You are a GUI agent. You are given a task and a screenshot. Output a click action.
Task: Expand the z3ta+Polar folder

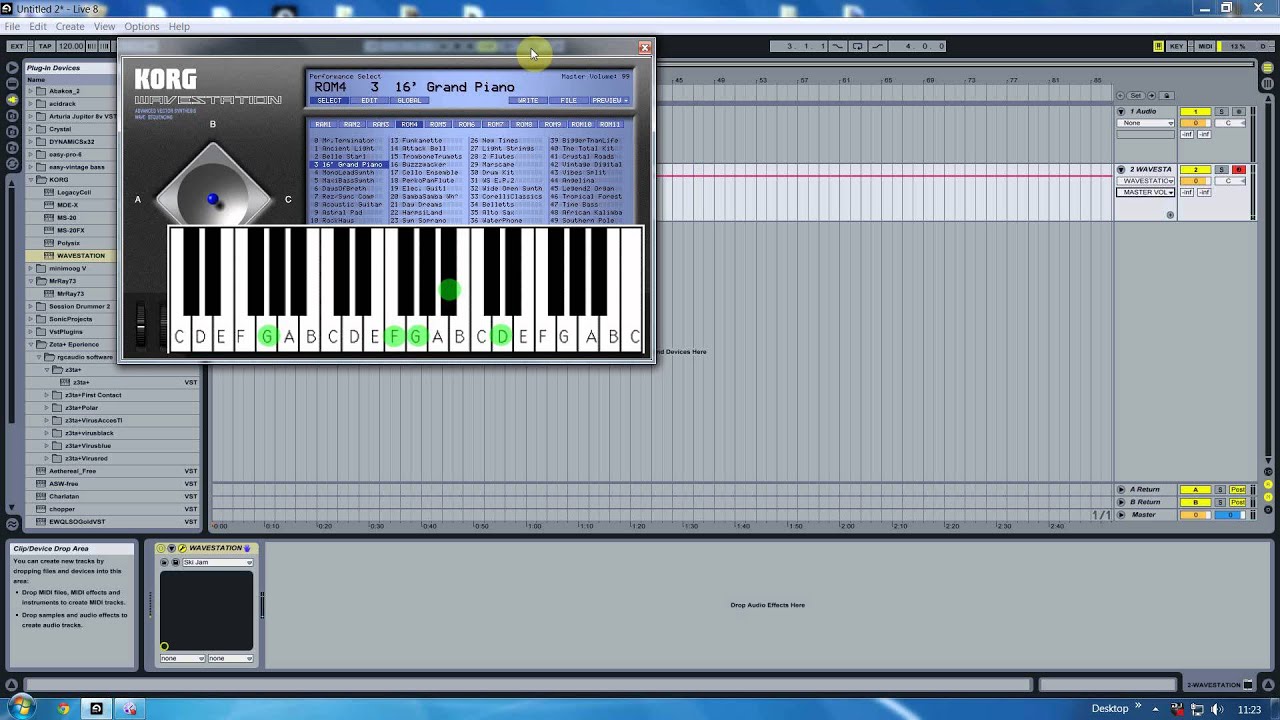coord(46,408)
